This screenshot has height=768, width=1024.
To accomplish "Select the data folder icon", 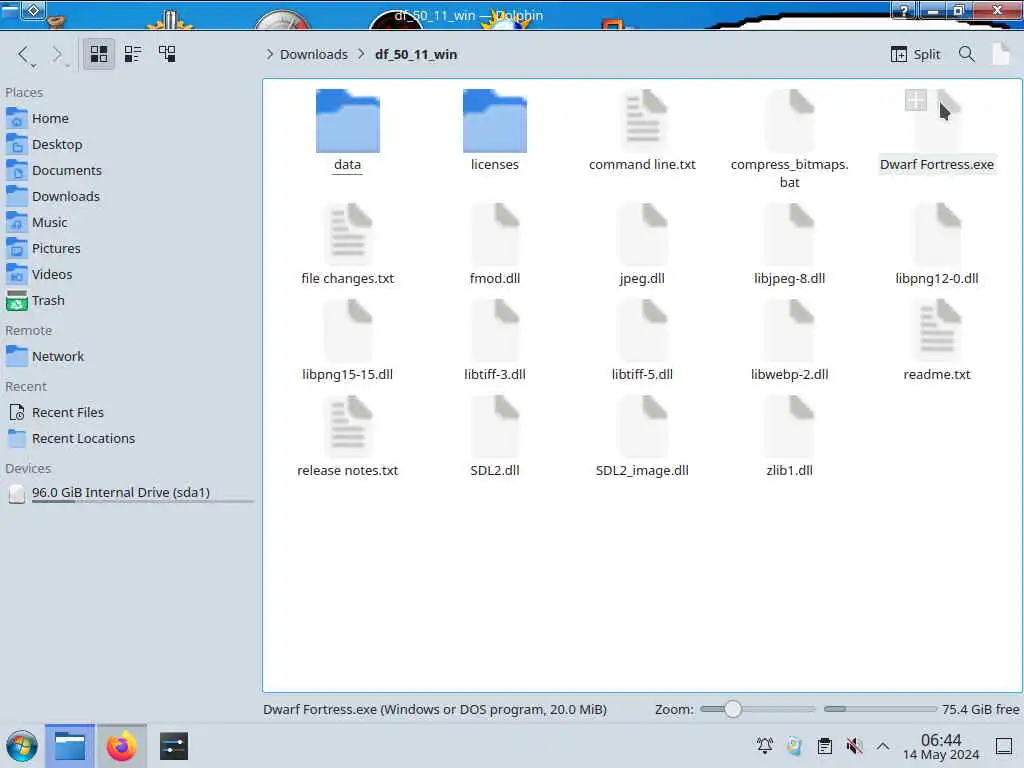I will point(347,121).
